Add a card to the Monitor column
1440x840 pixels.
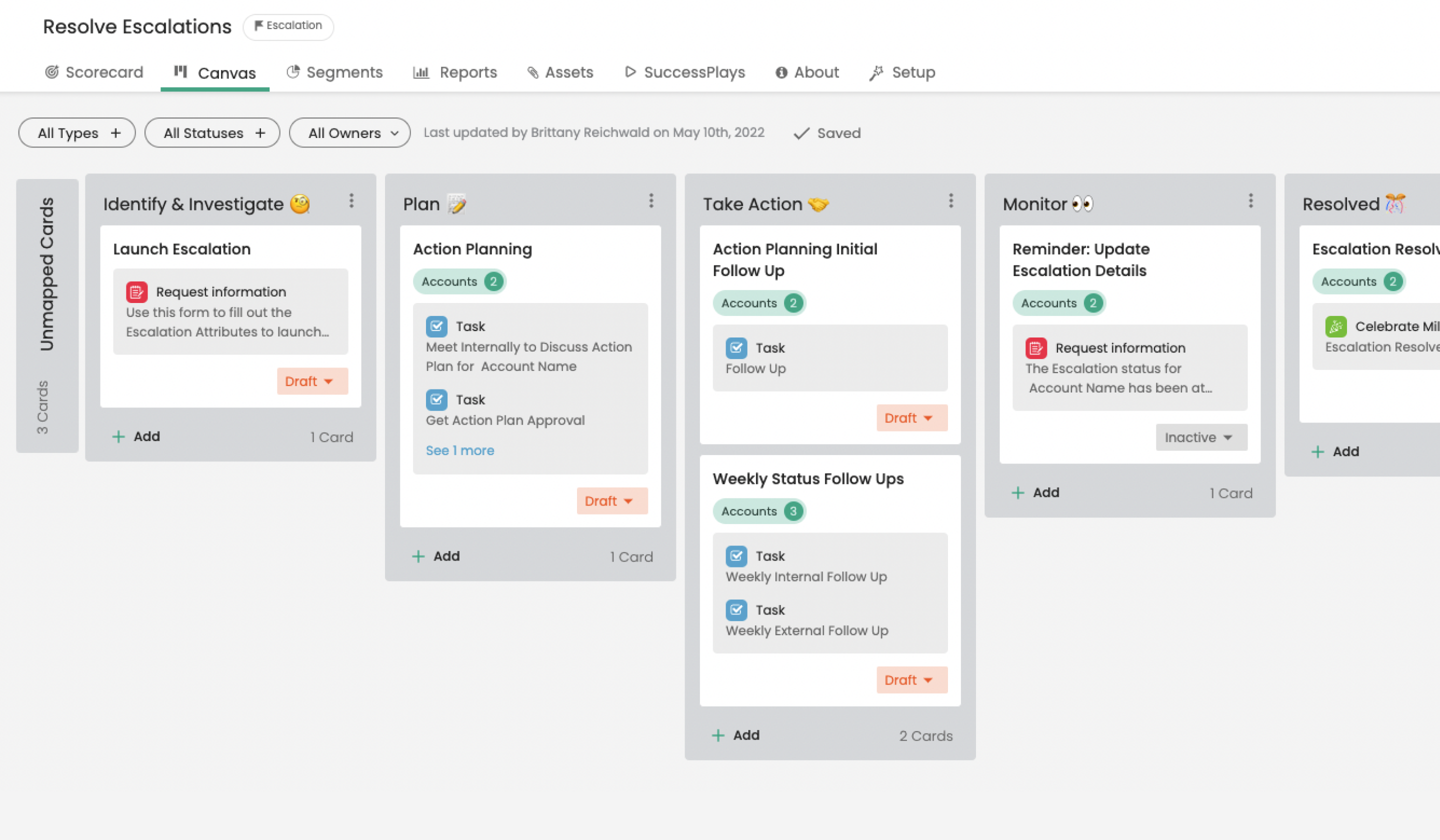1036,492
